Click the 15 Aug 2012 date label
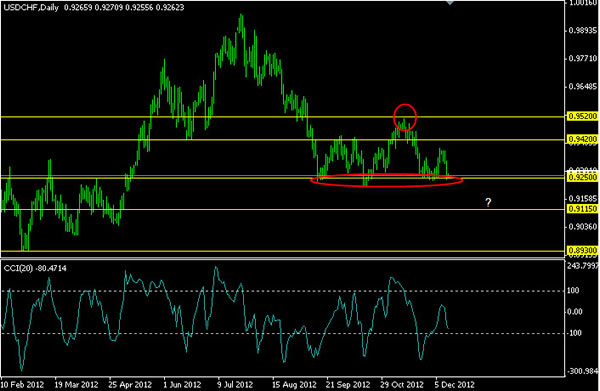The width and height of the screenshot is (600, 391). coord(294,384)
